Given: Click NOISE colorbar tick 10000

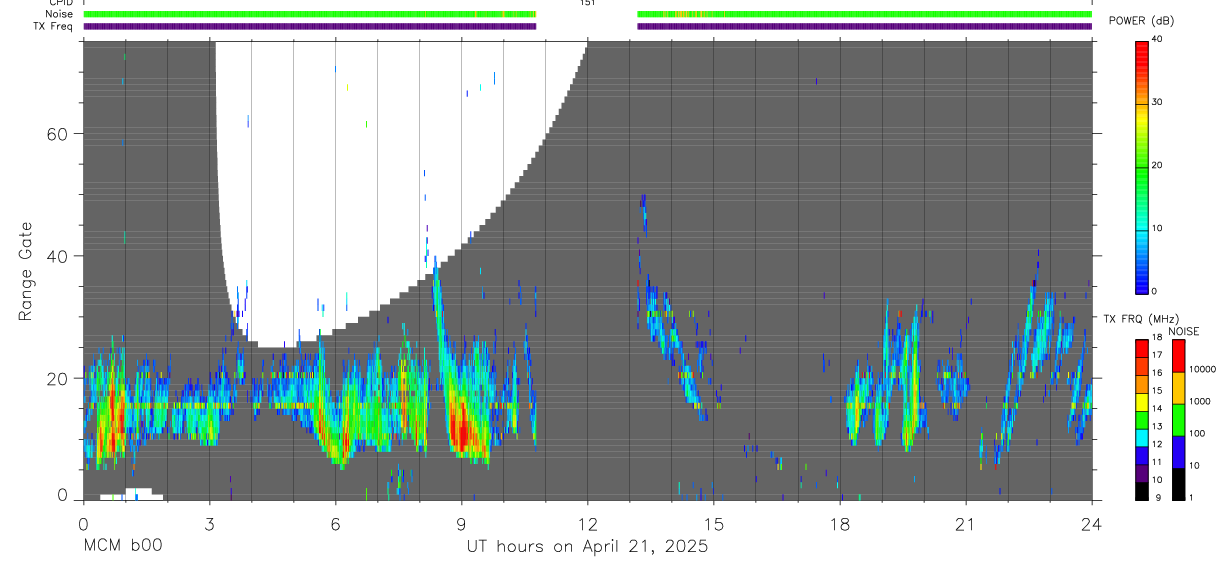Looking at the screenshot, I should (1202, 370).
